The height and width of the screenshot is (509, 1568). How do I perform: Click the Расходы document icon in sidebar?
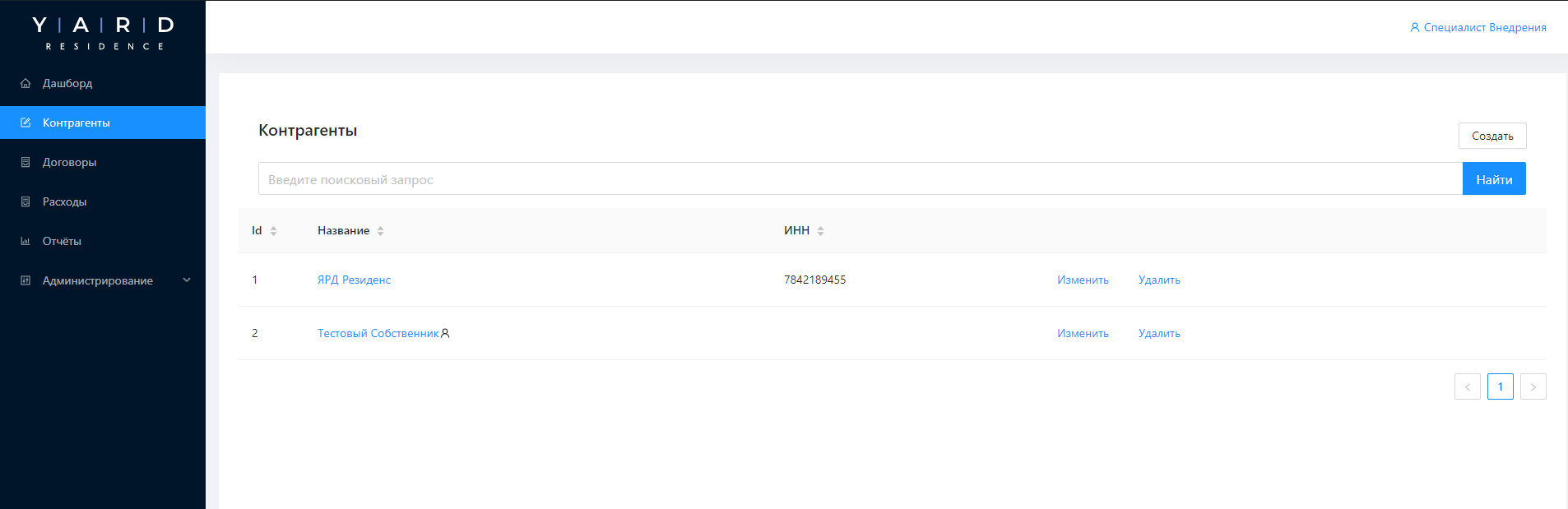(26, 201)
